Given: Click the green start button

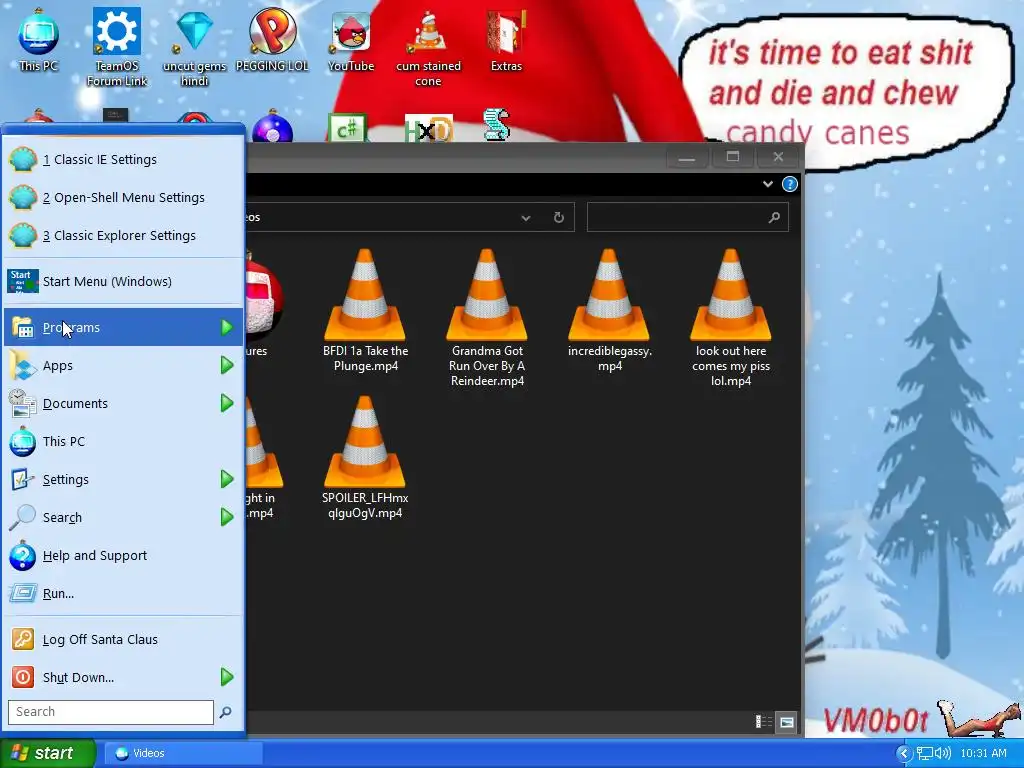Looking at the screenshot, I should pyautogui.click(x=47, y=753).
